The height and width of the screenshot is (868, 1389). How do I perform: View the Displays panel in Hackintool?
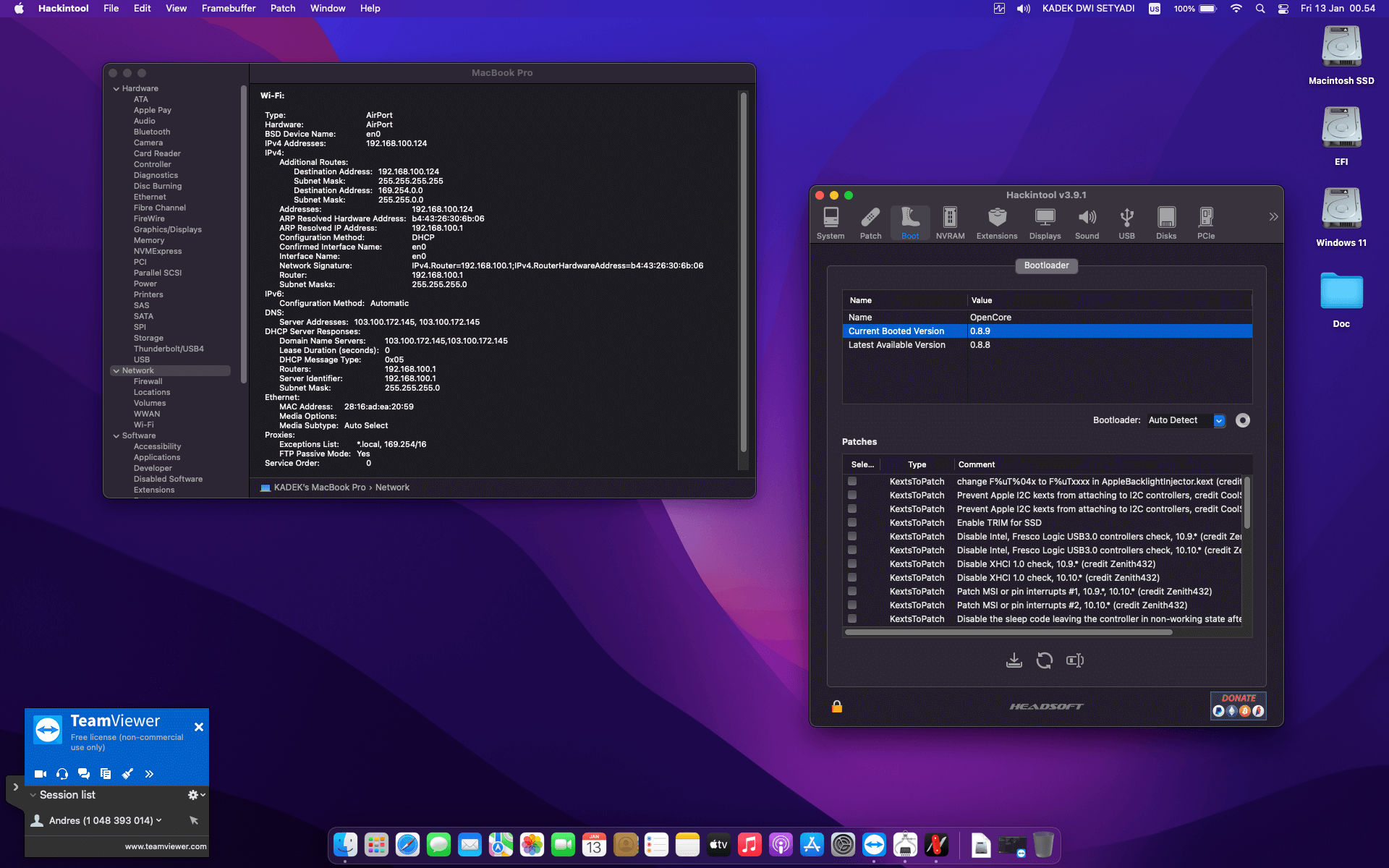1045,222
